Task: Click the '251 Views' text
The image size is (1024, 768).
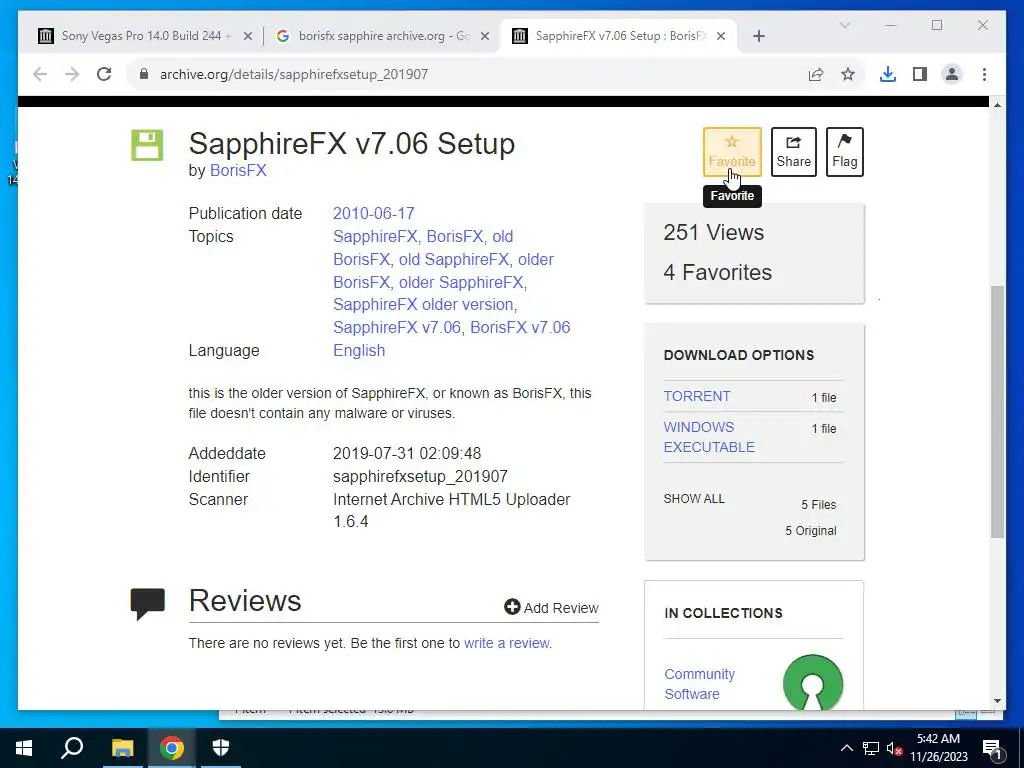Action: click(x=713, y=232)
